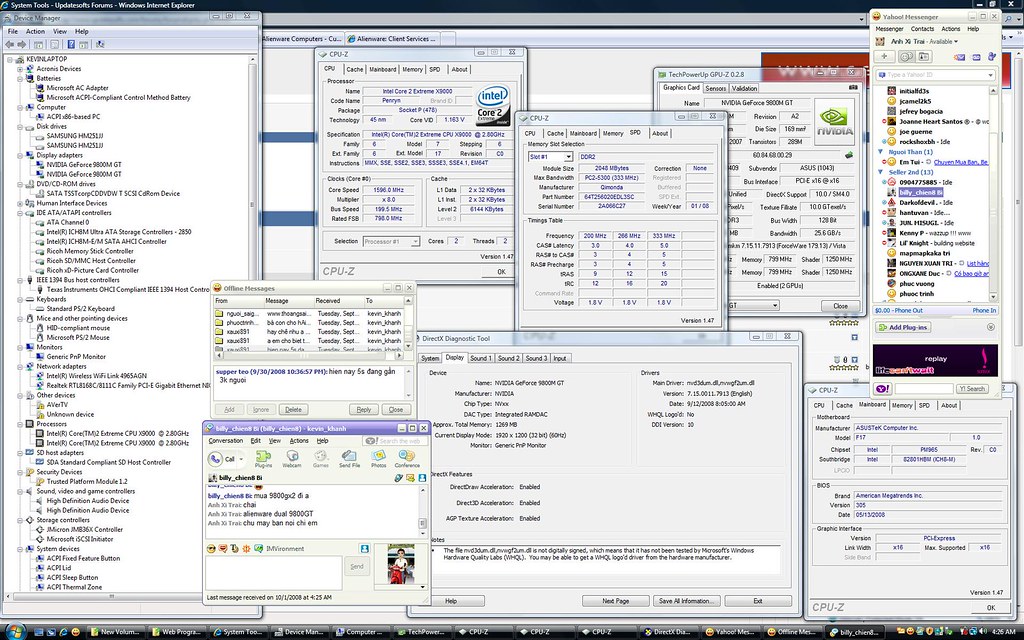
Task: Click Save All Information in DirectX Diagnostic Tool
Action: (x=686, y=601)
